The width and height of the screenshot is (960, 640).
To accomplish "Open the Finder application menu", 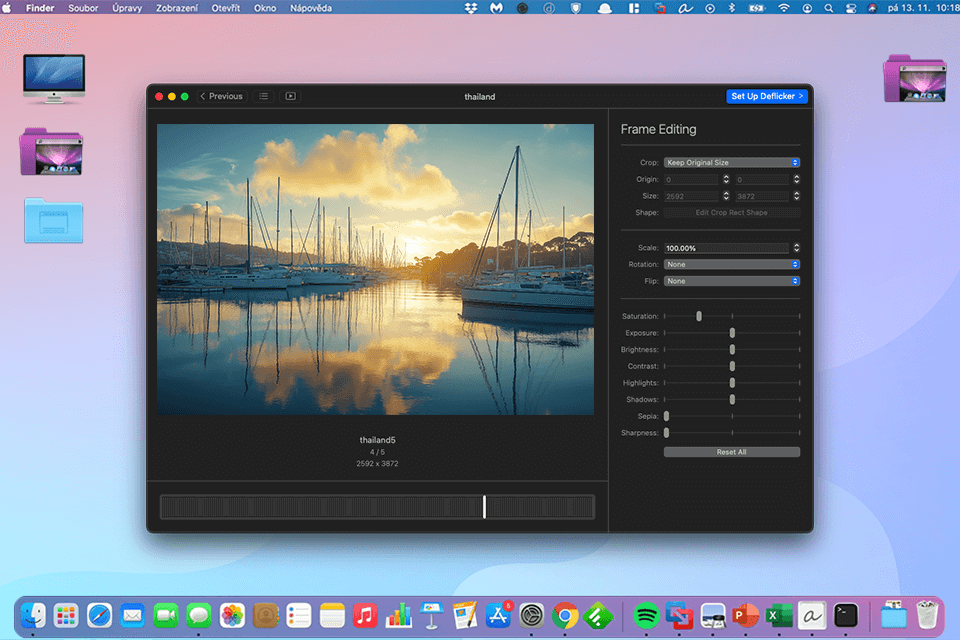I will 40,8.
